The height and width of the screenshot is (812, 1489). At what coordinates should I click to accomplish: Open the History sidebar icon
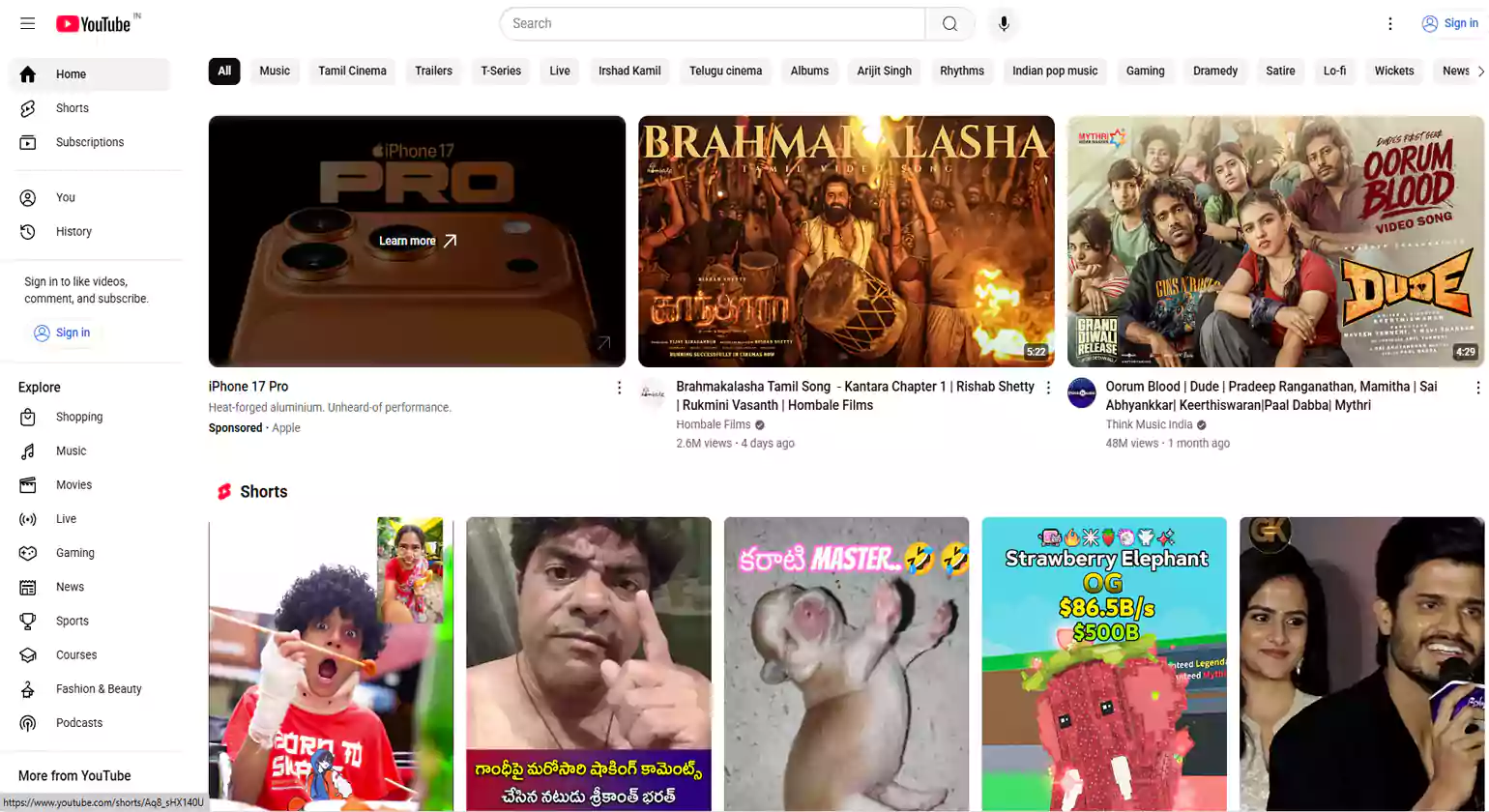pos(28,232)
